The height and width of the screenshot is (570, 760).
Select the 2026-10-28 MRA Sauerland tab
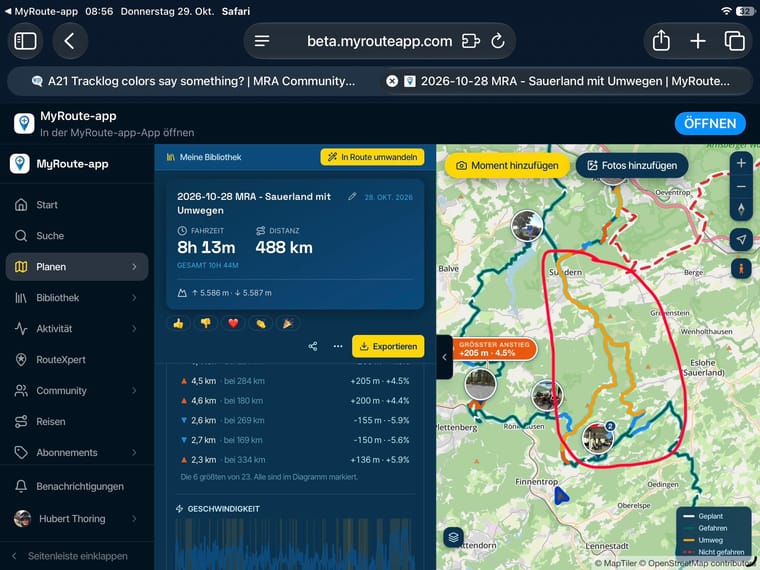[x=567, y=81]
